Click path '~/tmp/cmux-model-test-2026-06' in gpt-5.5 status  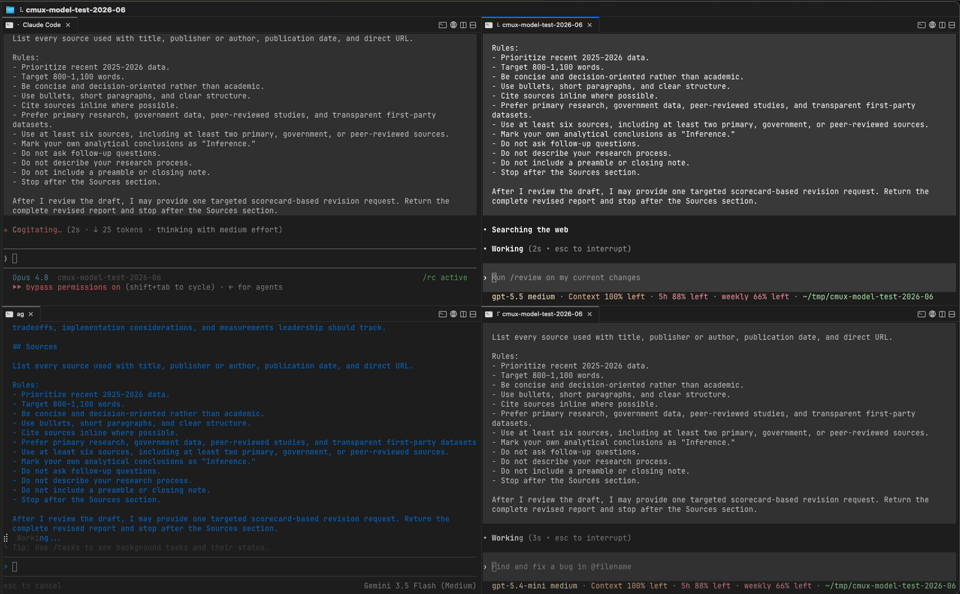pyautogui.click(x=868, y=296)
